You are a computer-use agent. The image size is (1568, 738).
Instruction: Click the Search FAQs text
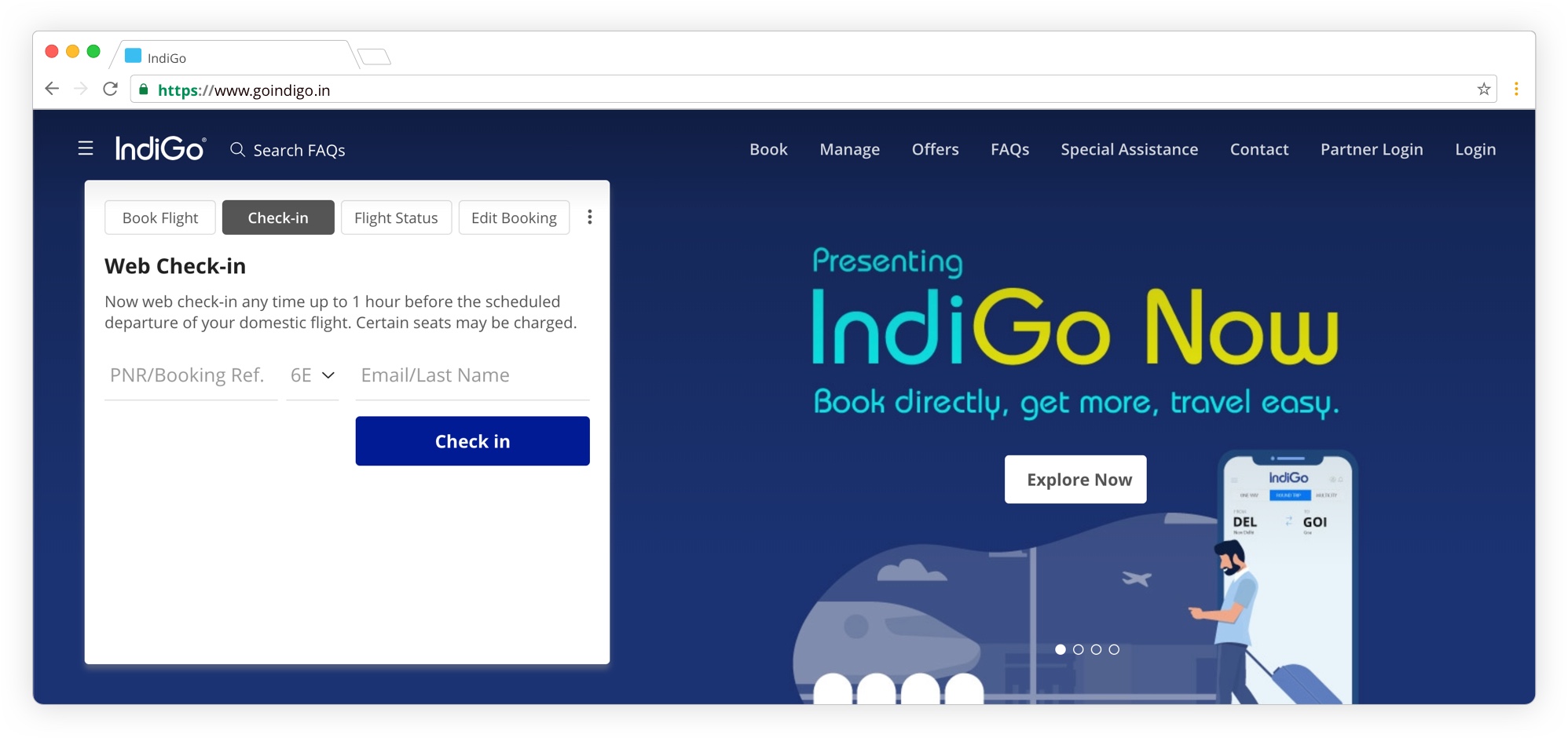click(299, 150)
